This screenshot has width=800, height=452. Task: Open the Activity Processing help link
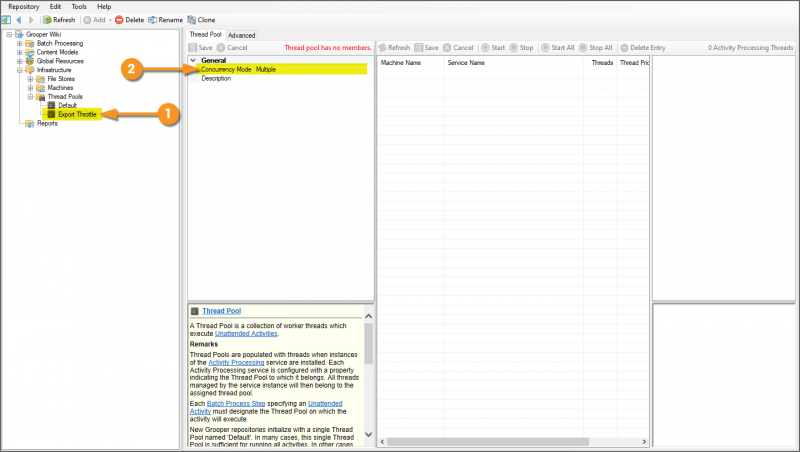[x=236, y=362]
